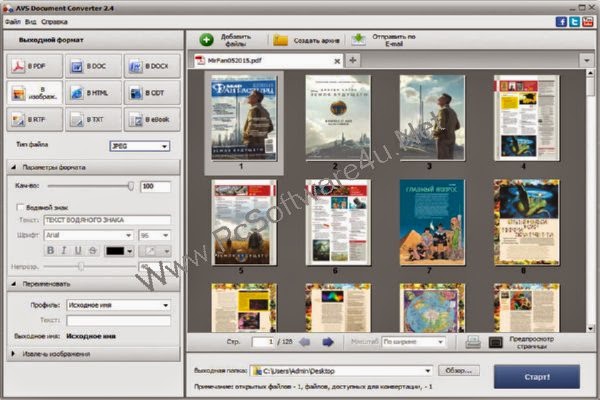This screenshot has width=600, height=400.
Task: Click the Create Archive folder icon
Action: point(280,40)
